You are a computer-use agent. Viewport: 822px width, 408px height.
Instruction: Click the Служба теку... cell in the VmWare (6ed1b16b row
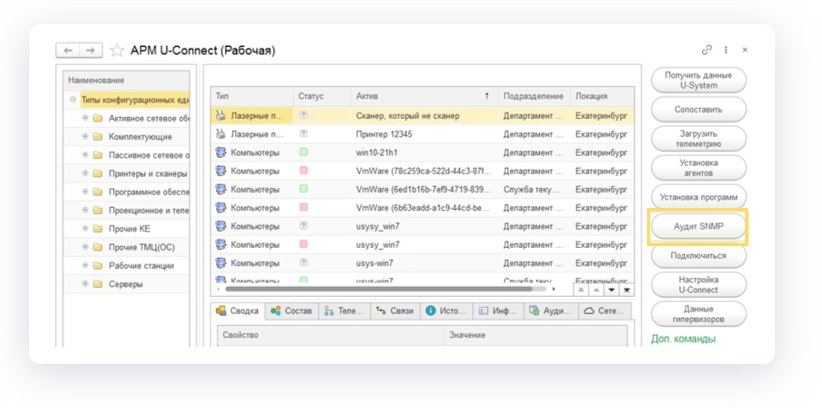(533, 189)
